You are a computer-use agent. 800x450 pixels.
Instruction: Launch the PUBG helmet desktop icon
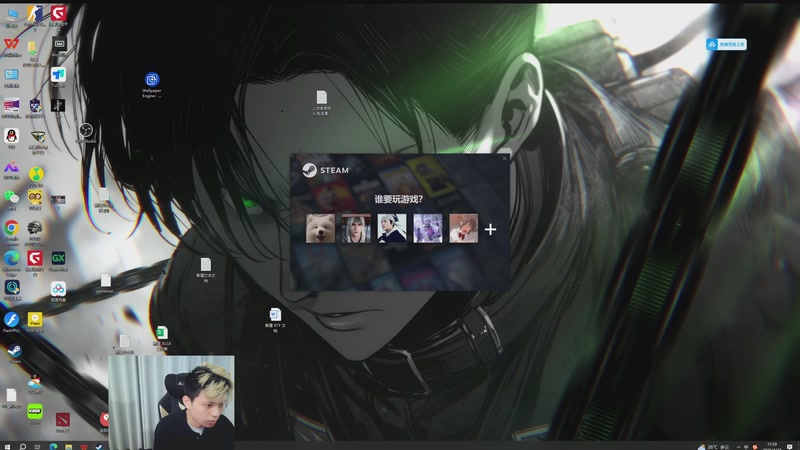click(x=35, y=228)
